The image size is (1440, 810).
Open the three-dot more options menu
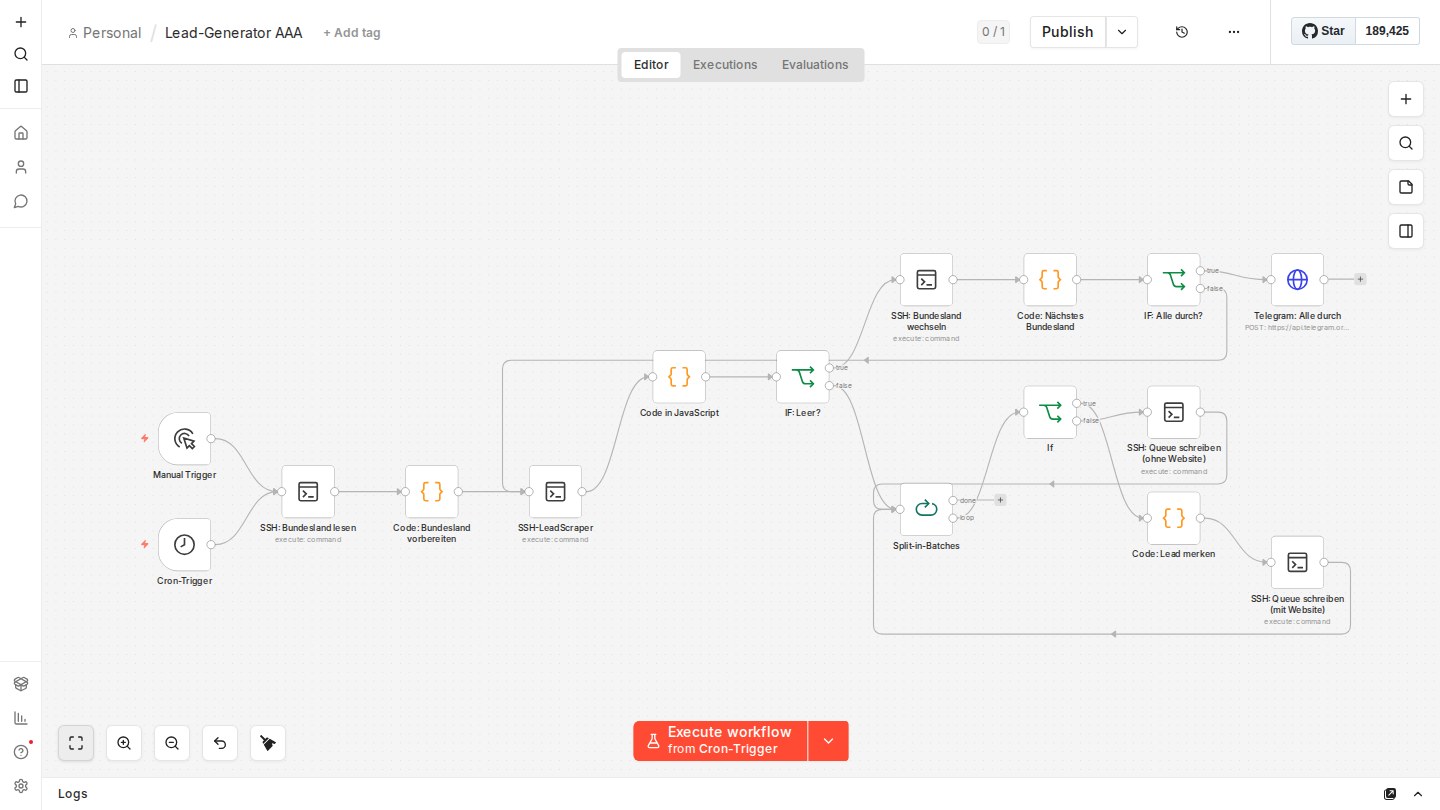[1233, 32]
